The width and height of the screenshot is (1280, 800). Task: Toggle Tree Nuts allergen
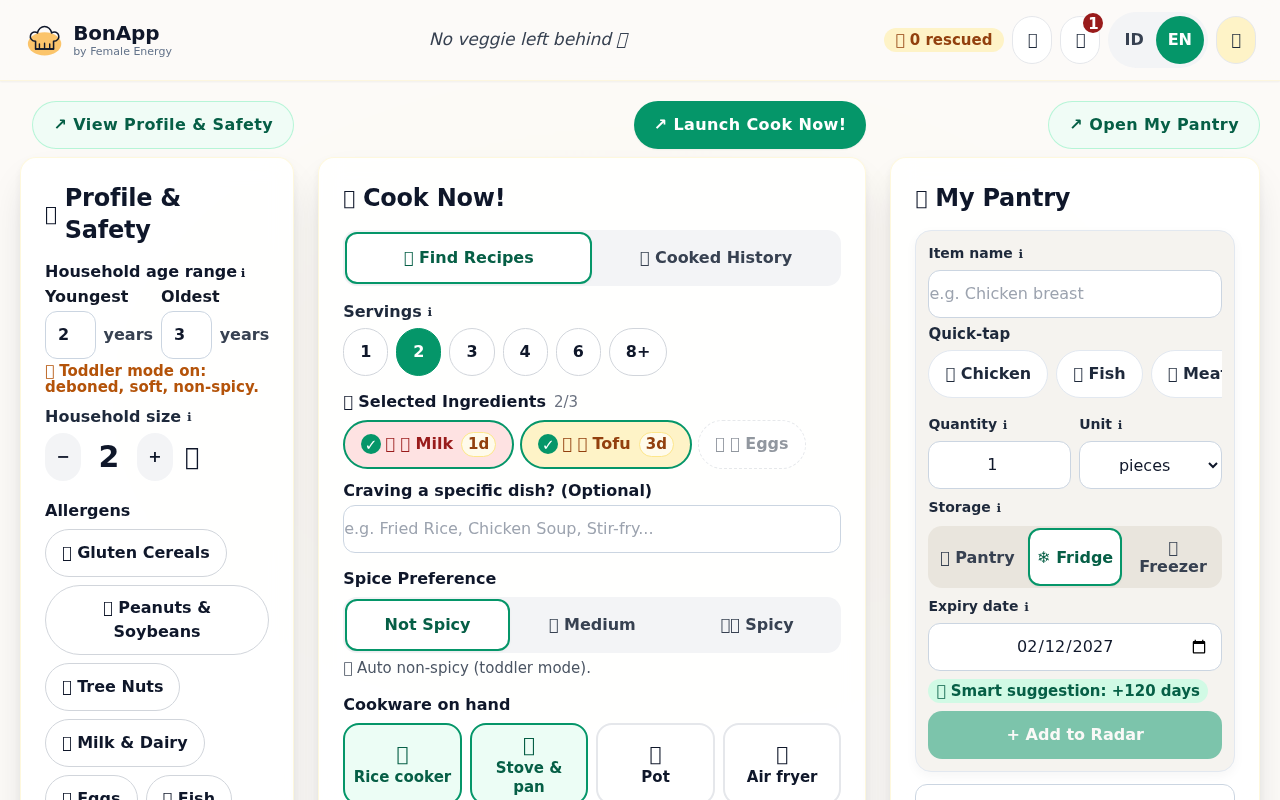click(x=112, y=687)
